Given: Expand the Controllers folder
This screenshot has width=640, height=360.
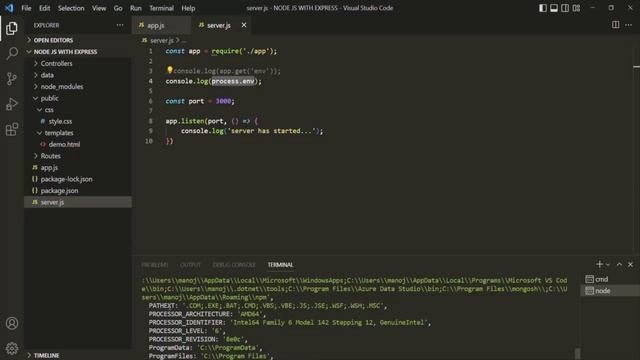Looking at the screenshot, I should pyautogui.click(x=56, y=64).
